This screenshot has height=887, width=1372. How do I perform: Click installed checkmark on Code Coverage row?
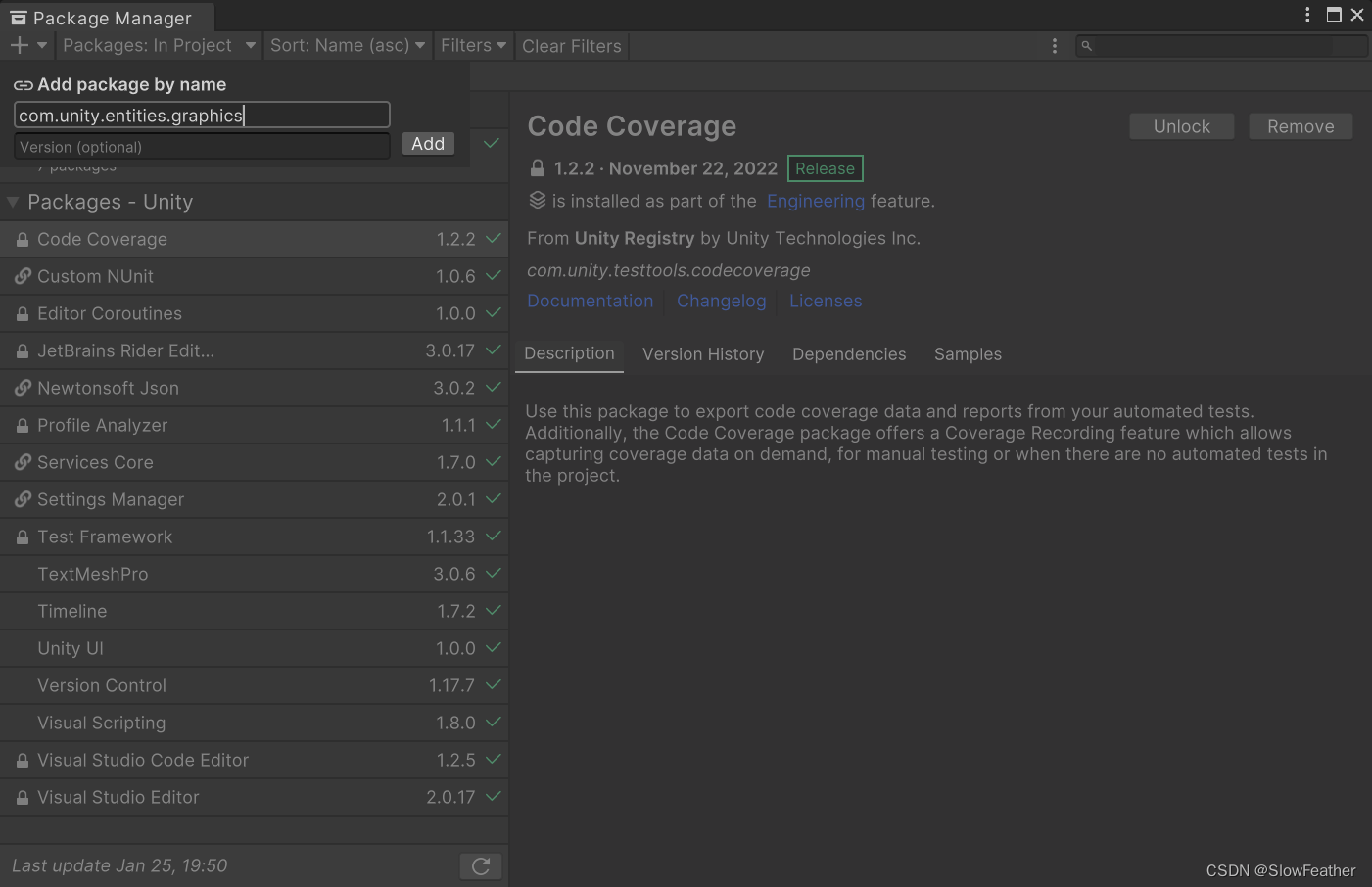494,238
